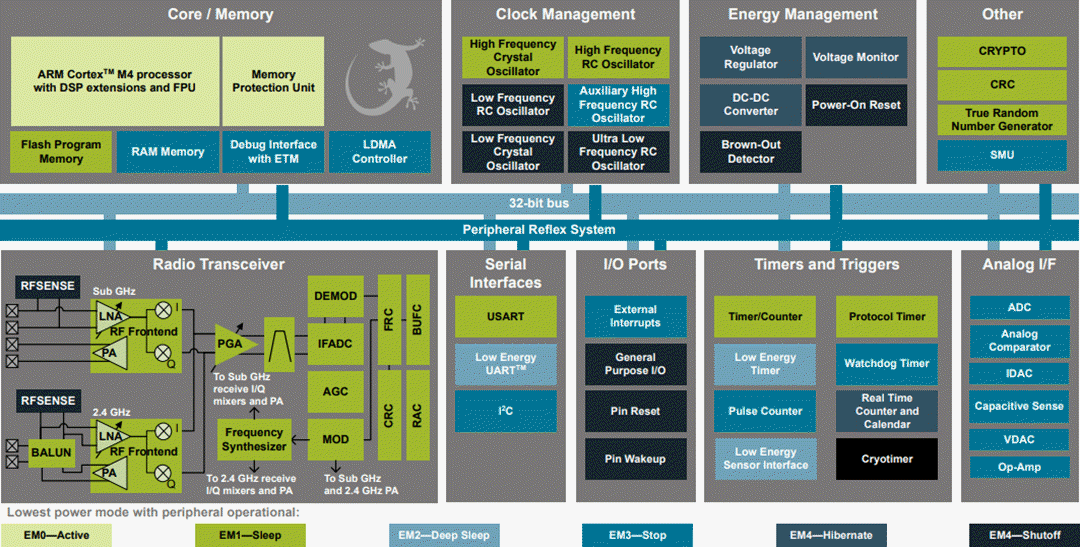Click the Sub GHz I mixer circle
Viewport: 1080px width, 547px height.
pos(162,310)
